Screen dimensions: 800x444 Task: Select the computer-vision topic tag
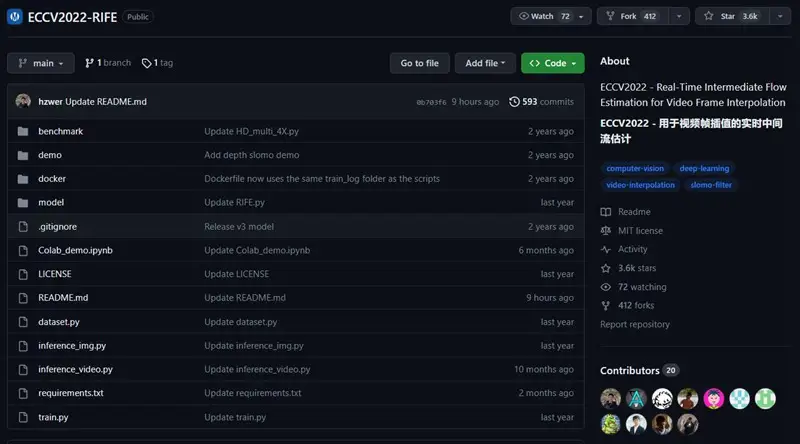click(634, 169)
